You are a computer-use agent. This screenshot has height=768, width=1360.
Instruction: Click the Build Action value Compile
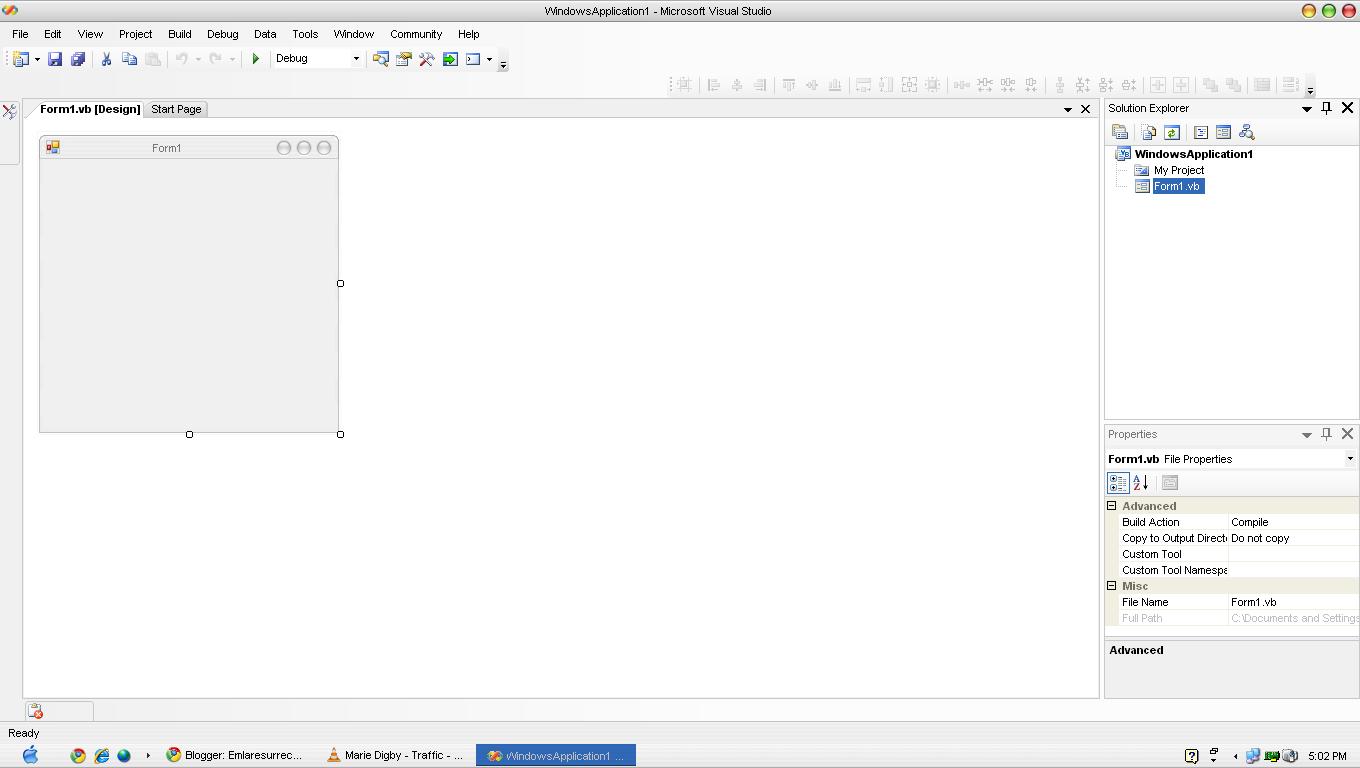[1293, 522]
